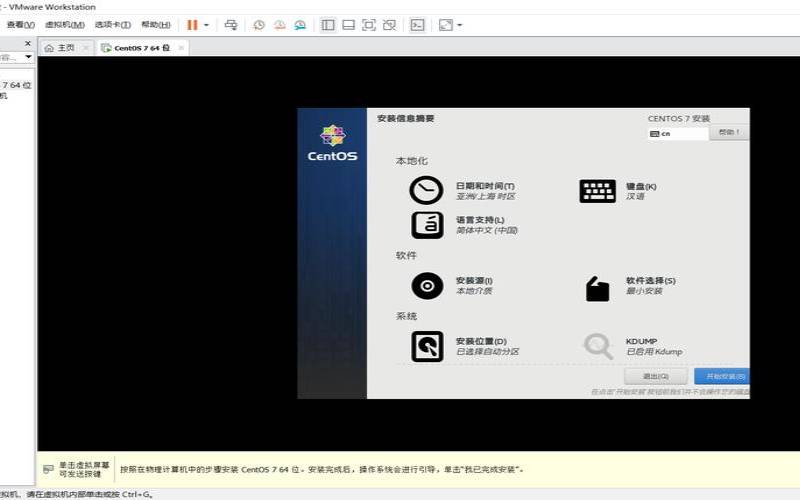
Task: Click the 简体中文 (中国) language text
Action: 487,231
